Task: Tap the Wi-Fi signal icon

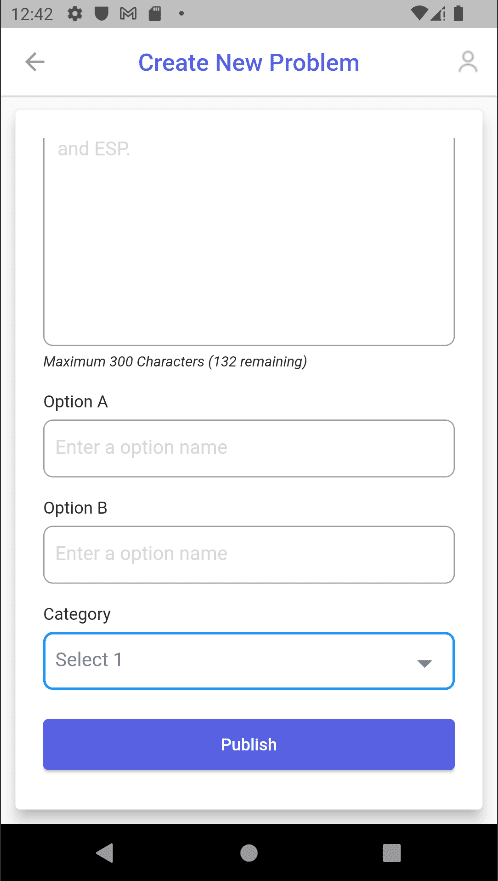Action: (419, 13)
